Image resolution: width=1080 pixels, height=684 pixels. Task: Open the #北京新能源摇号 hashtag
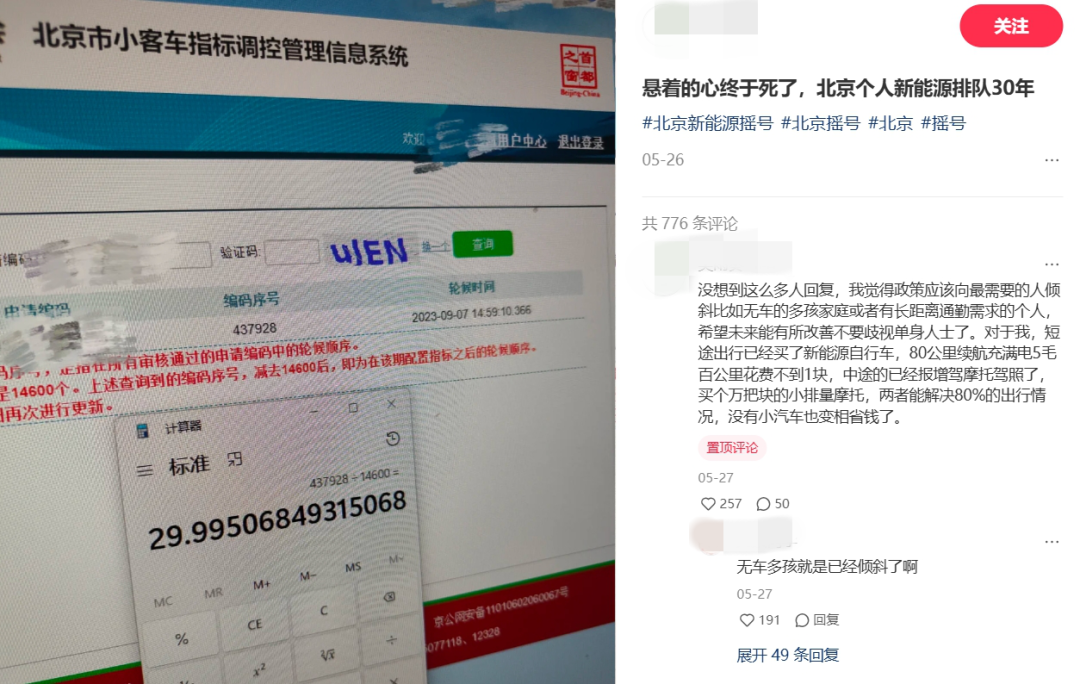[707, 123]
